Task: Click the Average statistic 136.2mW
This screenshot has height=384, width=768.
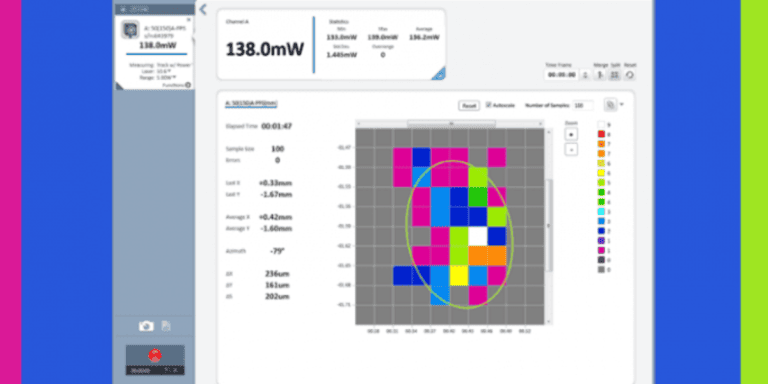Action: (x=424, y=37)
